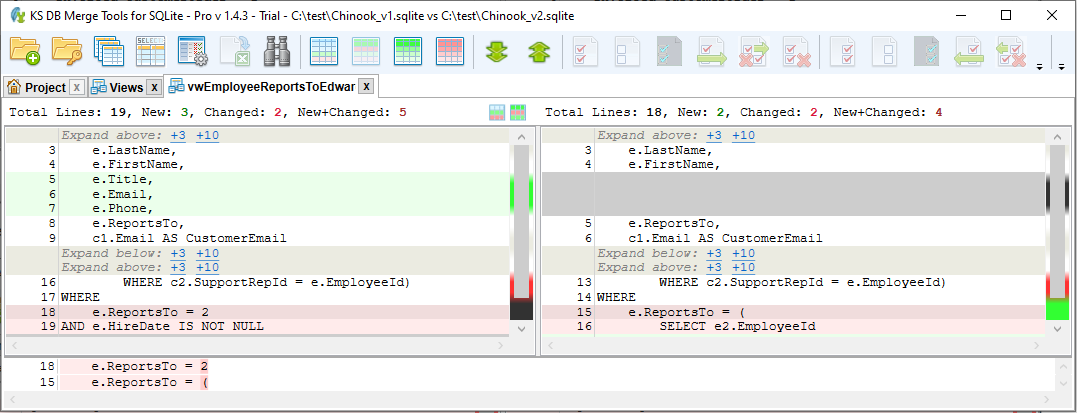Screen dimensions: 1077x413
Task: Click right pane vertical scrollbar down arrow
Action: tap(1057, 329)
